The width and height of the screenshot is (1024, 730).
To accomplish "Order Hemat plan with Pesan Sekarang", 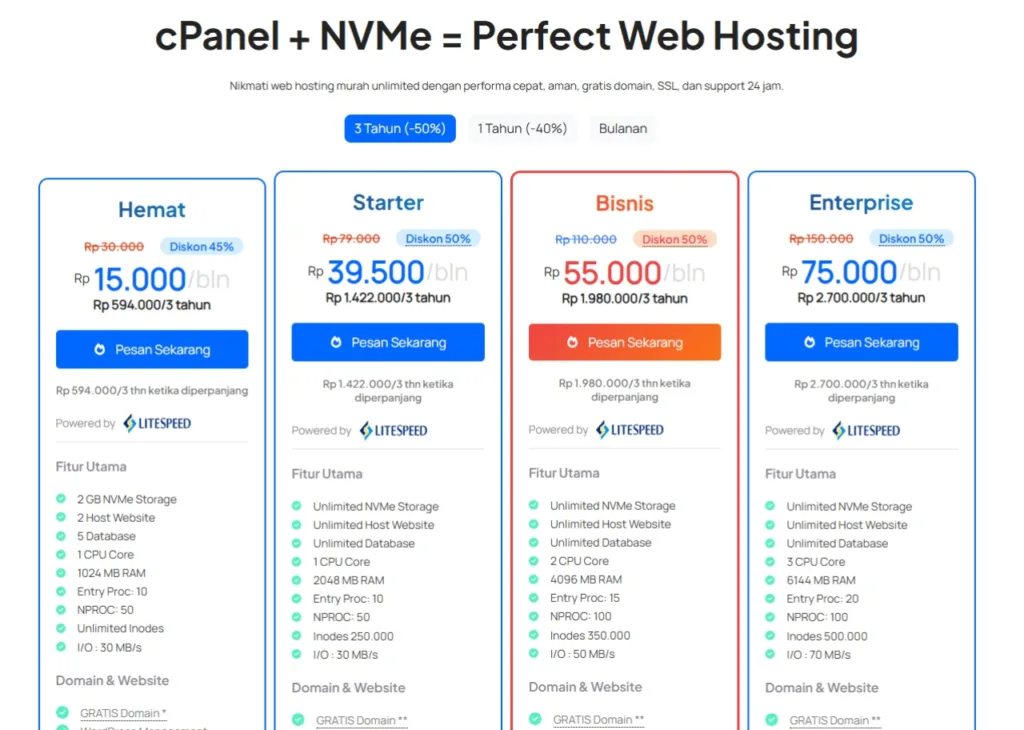I will tap(152, 349).
